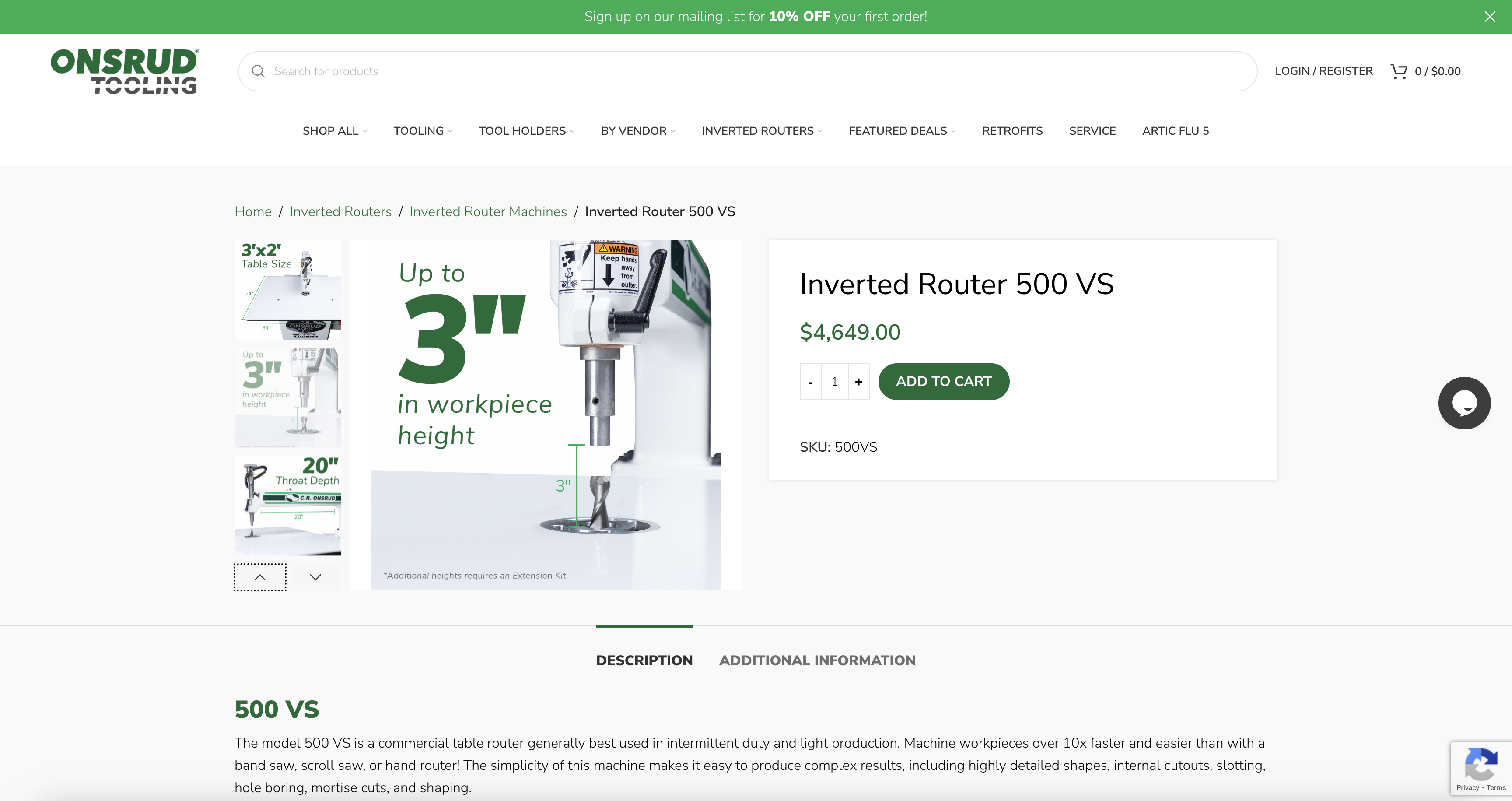
Task: Increase quantity with plus button
Action: tap(858, 382)
